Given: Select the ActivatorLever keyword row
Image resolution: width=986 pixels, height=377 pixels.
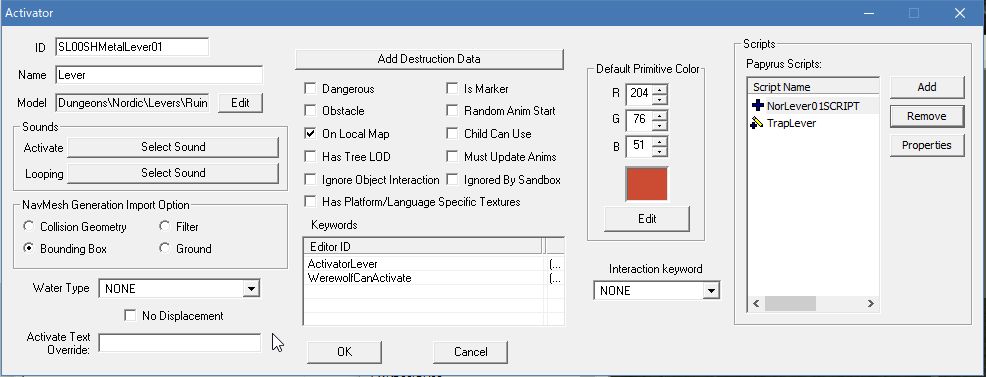Looking at the screenshot, I should (434, 264).
